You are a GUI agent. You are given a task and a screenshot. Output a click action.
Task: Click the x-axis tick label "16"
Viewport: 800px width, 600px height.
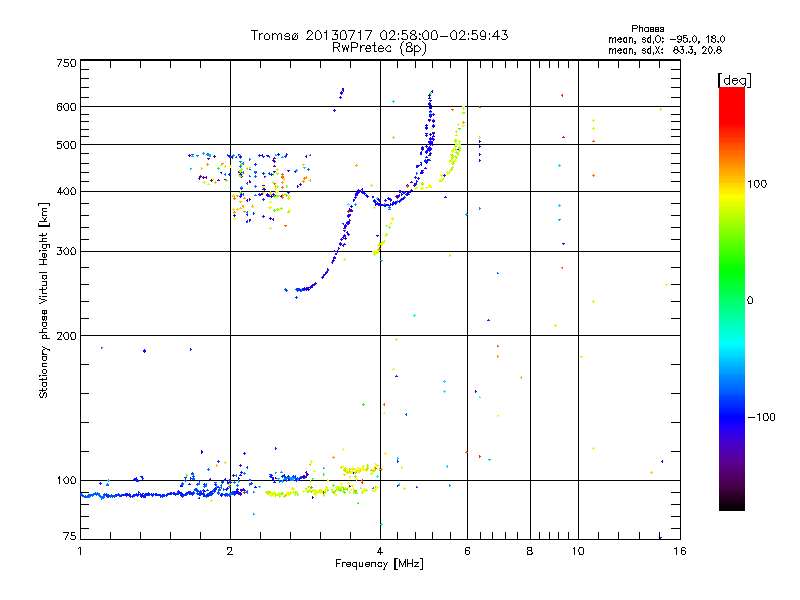(x=680, y=551)
